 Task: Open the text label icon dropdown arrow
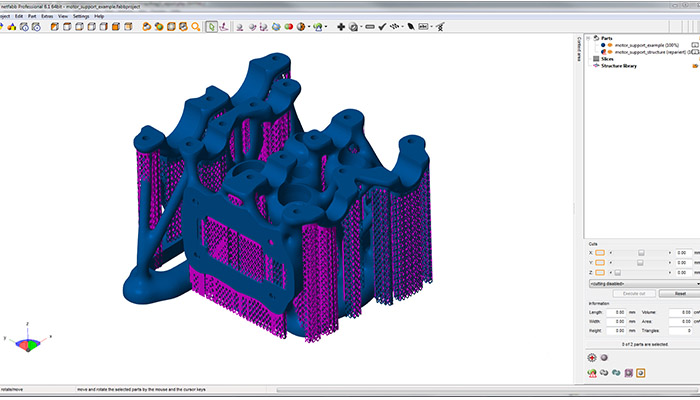click(431, 27)
